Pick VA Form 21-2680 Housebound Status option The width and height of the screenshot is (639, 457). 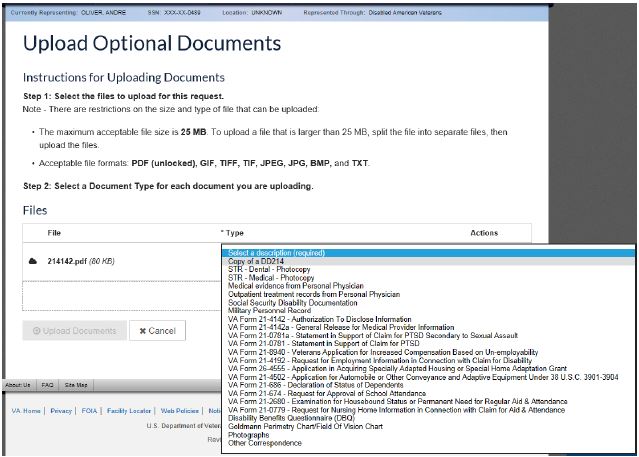[x=428, y=402]
